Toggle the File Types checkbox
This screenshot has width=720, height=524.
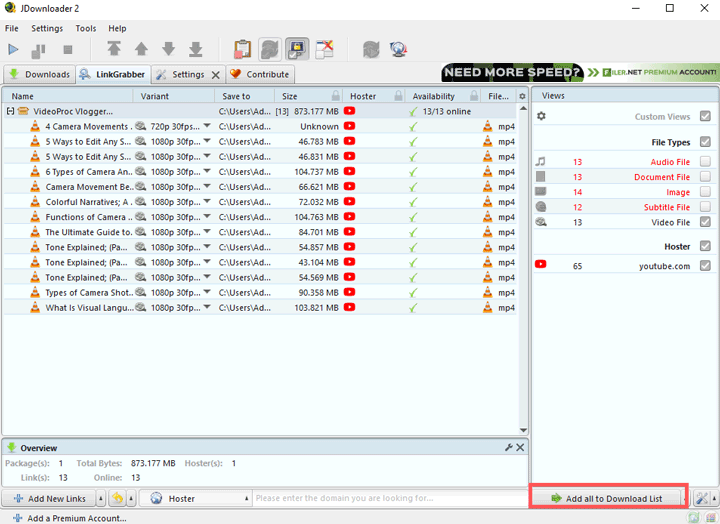(705, 141)
